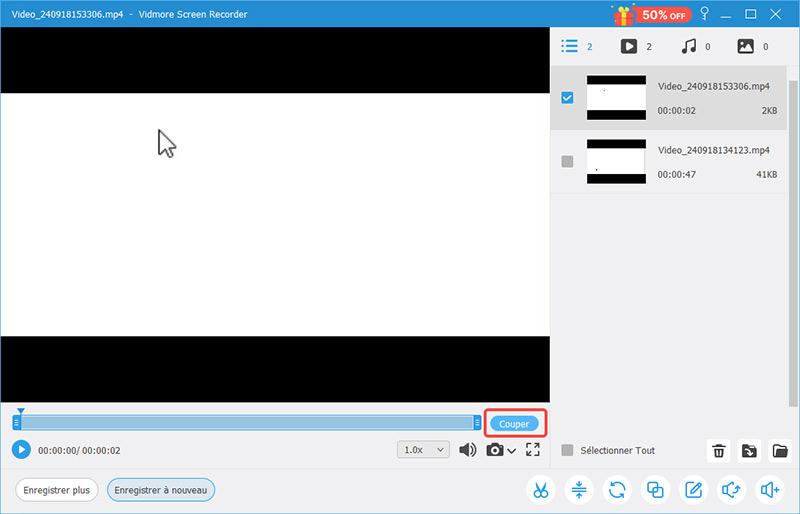Screen dimensions: 800x514
Task: Uncheck the Video_240918153306.mp4 checkbox
Action: [x=567, y=98]
